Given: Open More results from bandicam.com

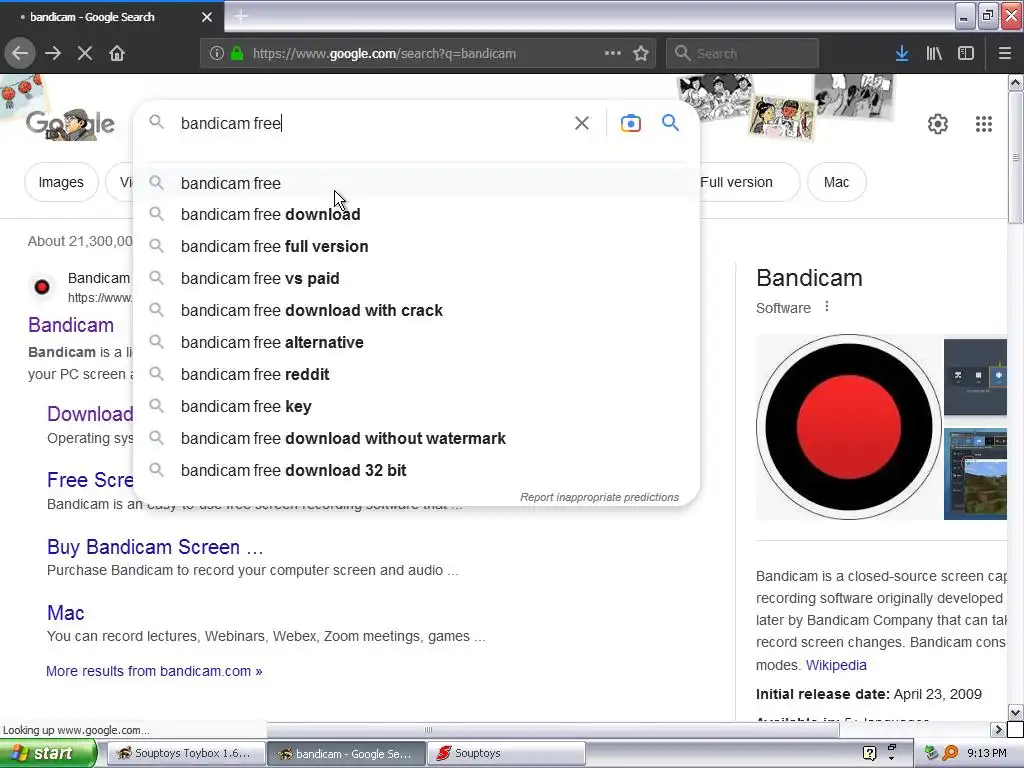Looking at the screenshot, I should [x=154, y=671].
